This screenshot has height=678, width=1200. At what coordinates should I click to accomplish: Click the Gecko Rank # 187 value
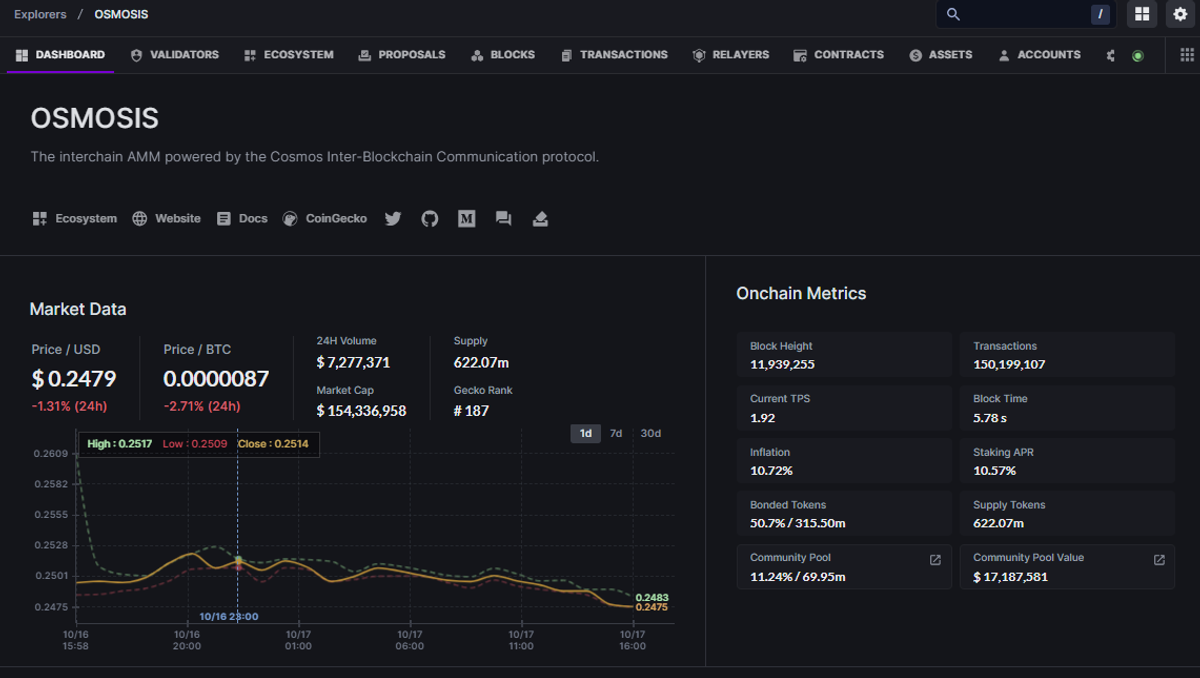(471, 411)
